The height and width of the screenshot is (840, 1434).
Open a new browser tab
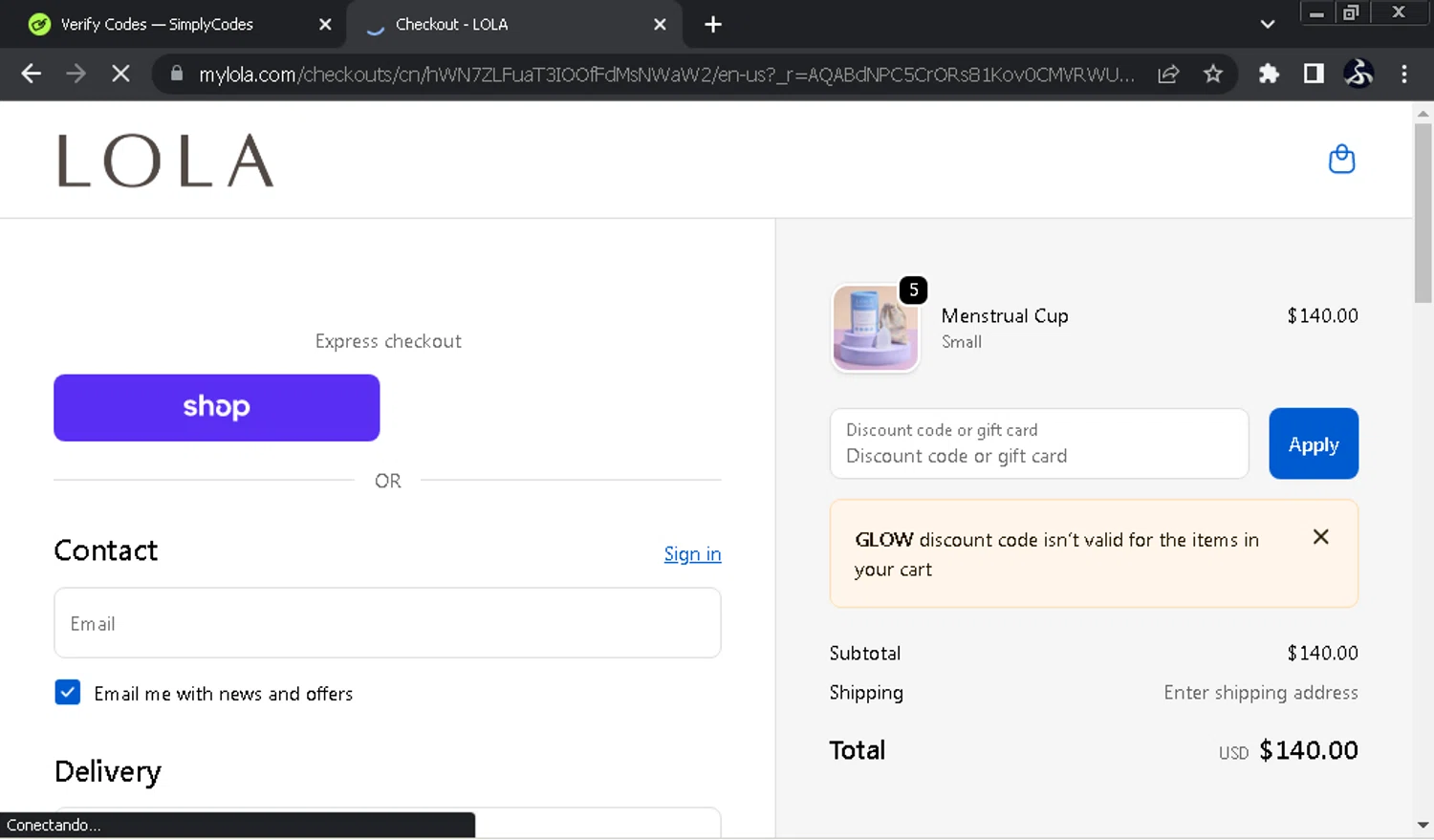[x=713, y=24]
